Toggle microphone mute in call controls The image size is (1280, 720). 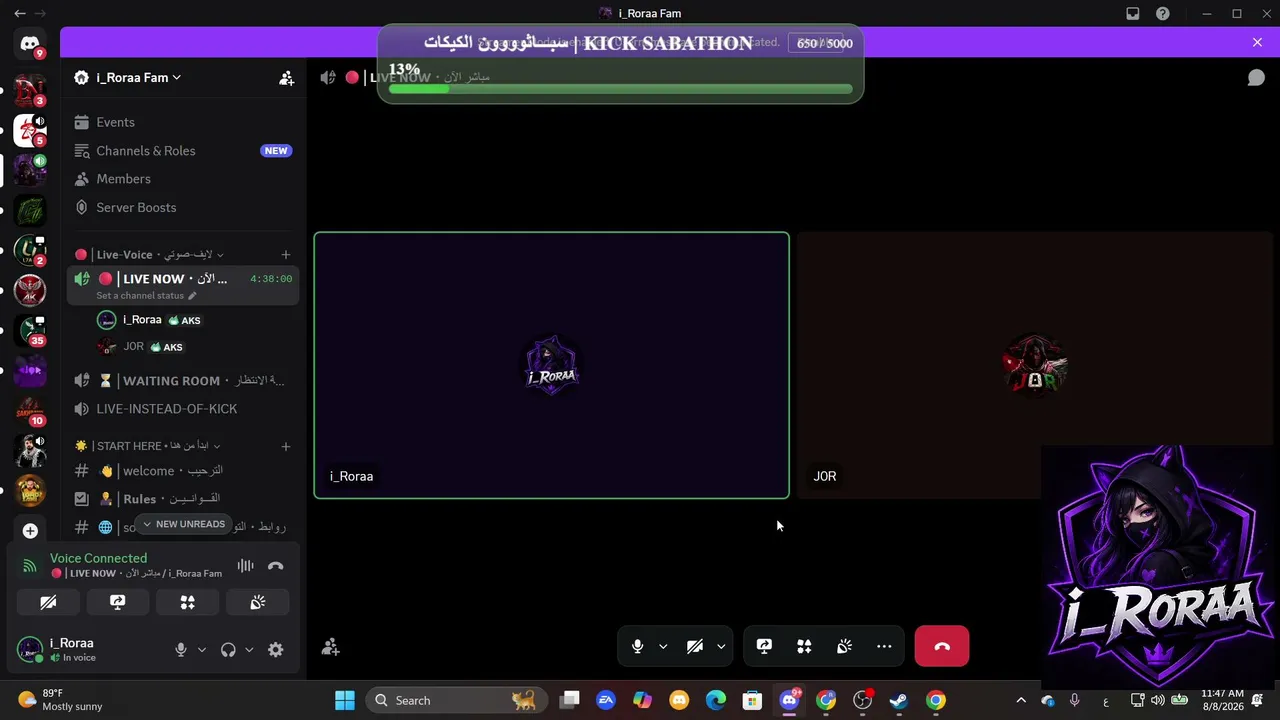[x=637, y=647]
